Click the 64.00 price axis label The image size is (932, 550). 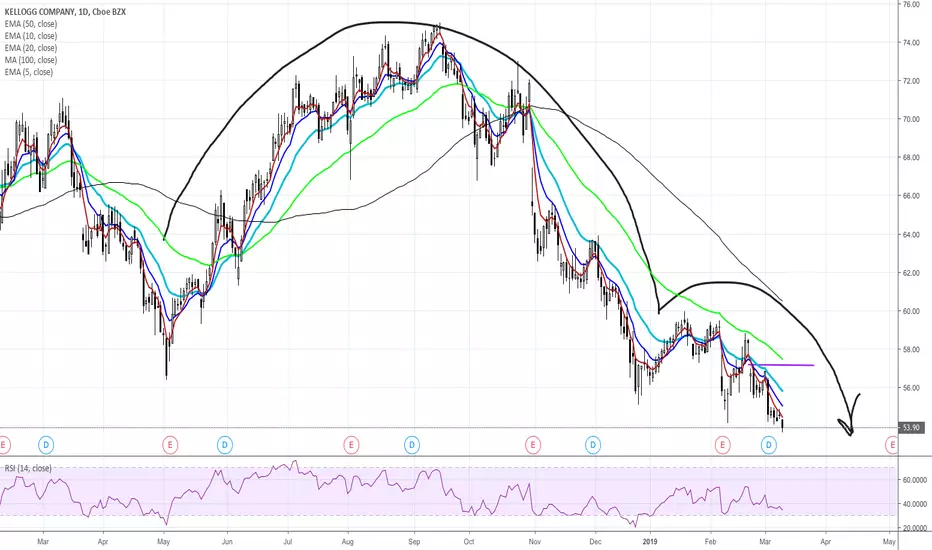click(911, 234)
